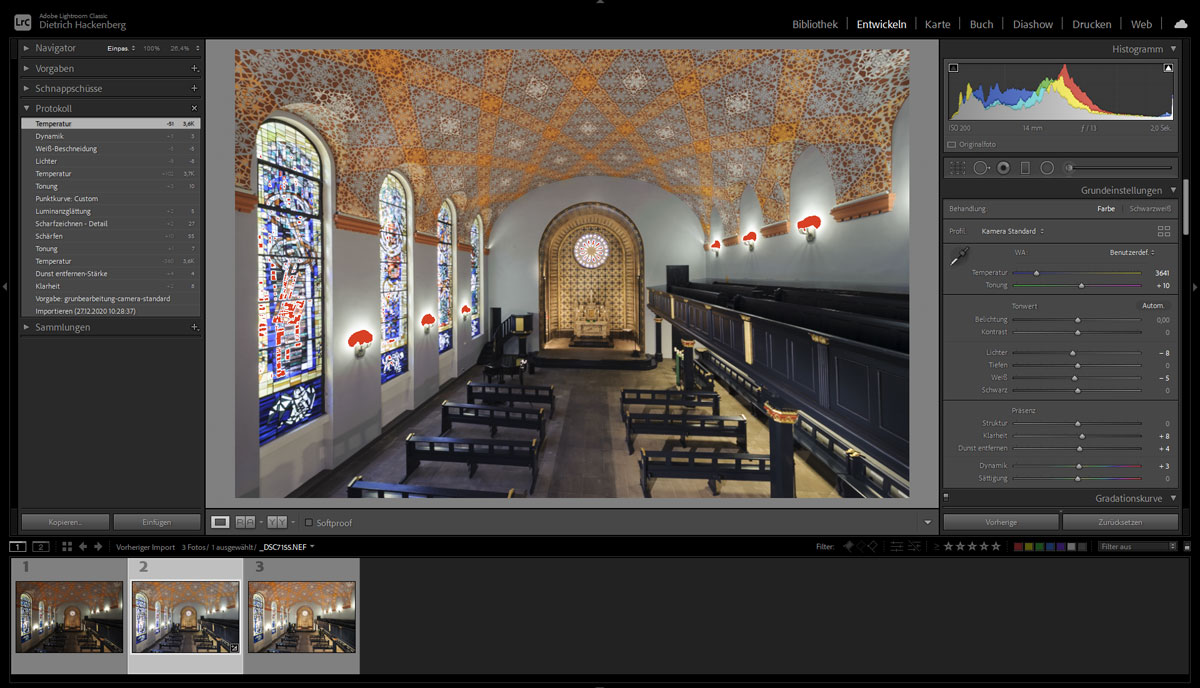The height and width of the screenshot is (688, 1200).
Task: Select the red eye correction tool
Action: 1003,168
